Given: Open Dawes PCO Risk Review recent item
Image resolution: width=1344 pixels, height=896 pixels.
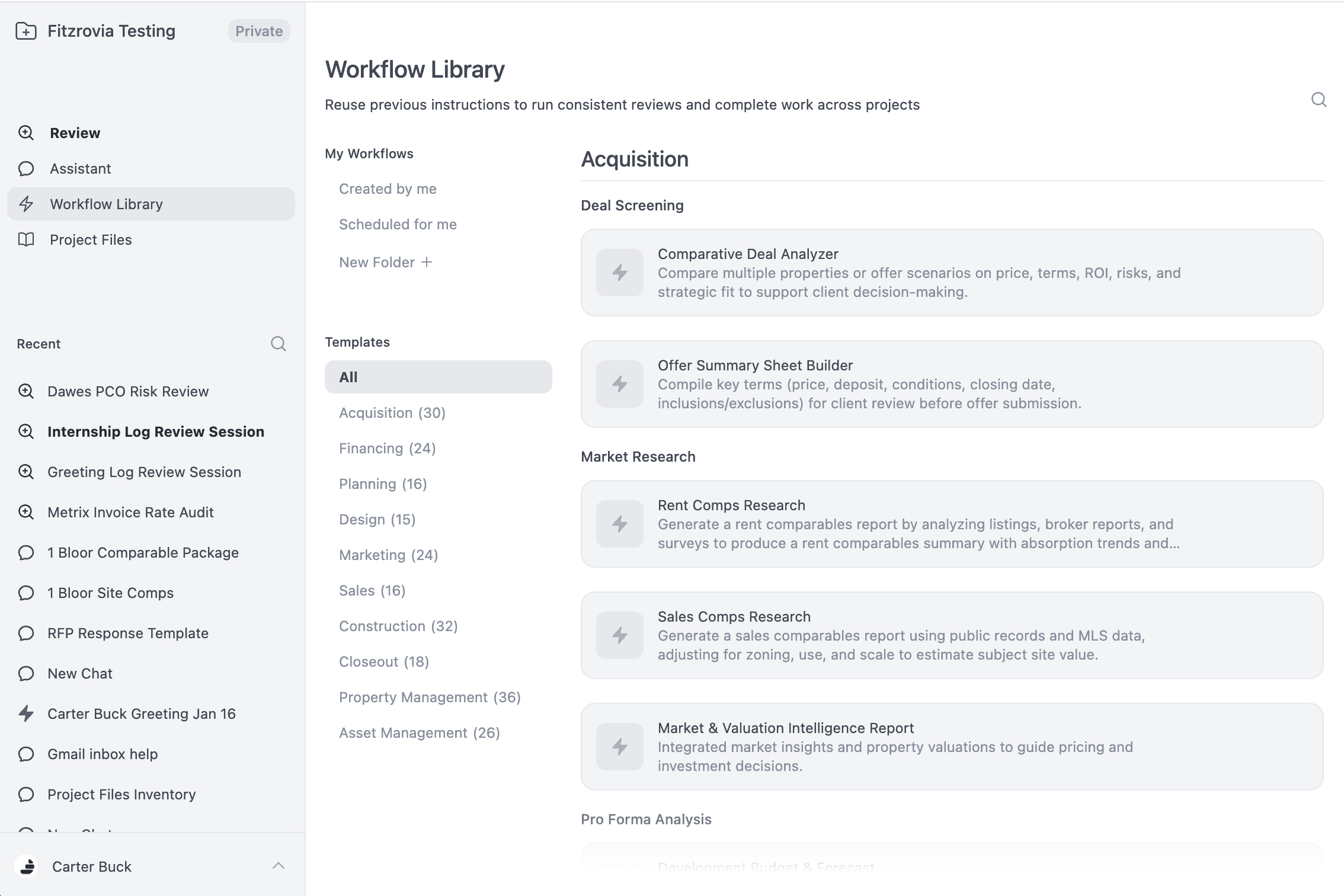Looking at the screenshot, I should click(128, 391).
